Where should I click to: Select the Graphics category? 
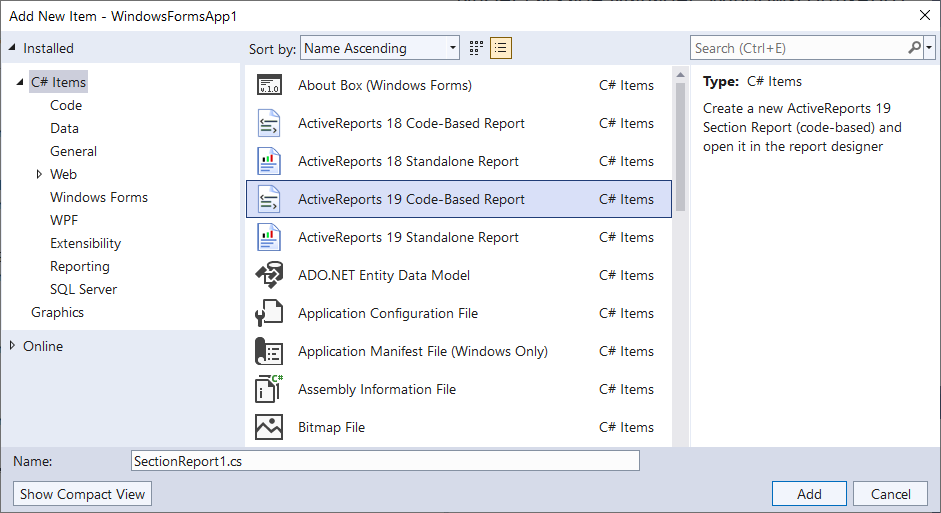click(58, 312)
